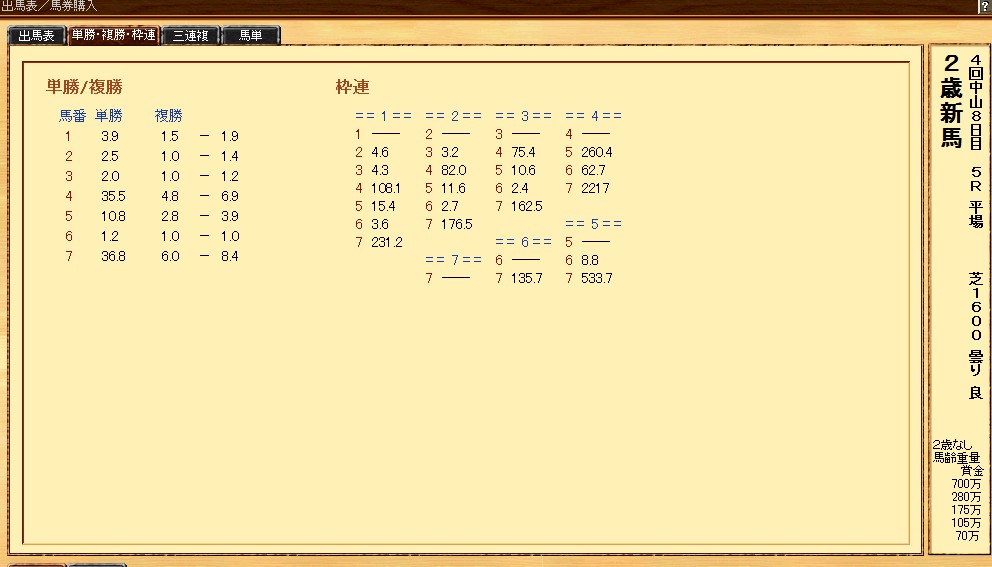
Task: Click the 複勝 column header
Action: [168, 116]
